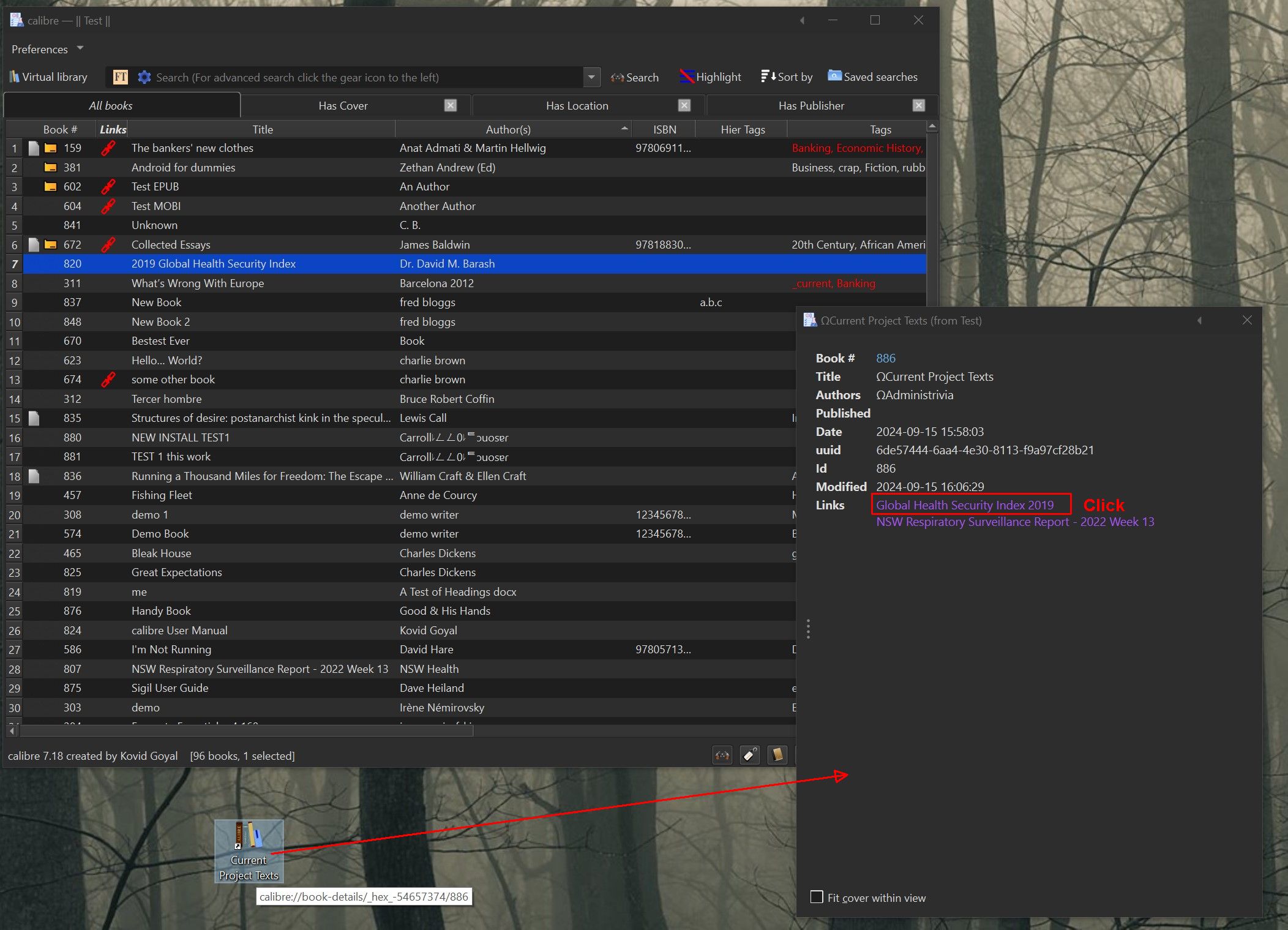1288x930 pixels.
Task: Toggle the book cover browser icon in status bar
Action: coord(777,755)
